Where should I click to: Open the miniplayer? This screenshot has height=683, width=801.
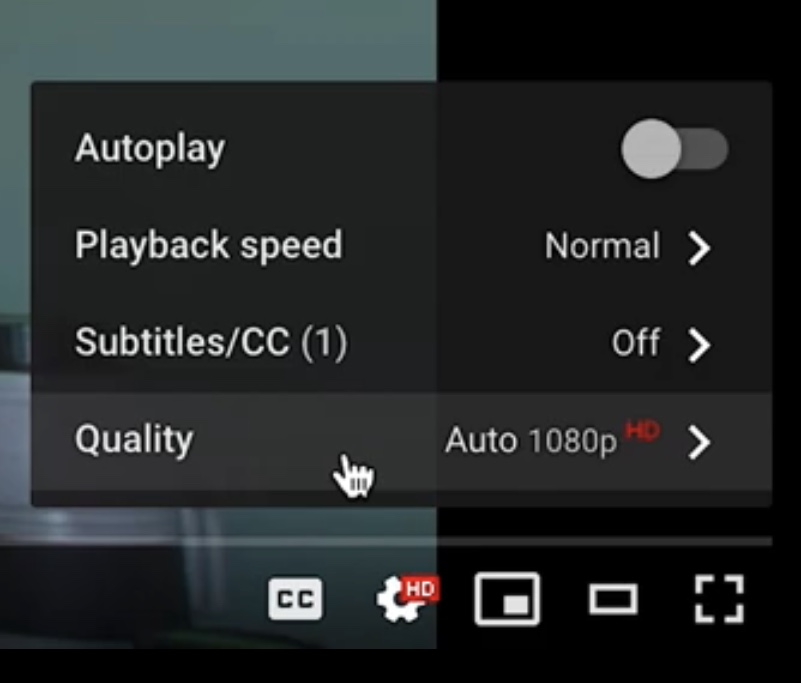tap(507, 599)
